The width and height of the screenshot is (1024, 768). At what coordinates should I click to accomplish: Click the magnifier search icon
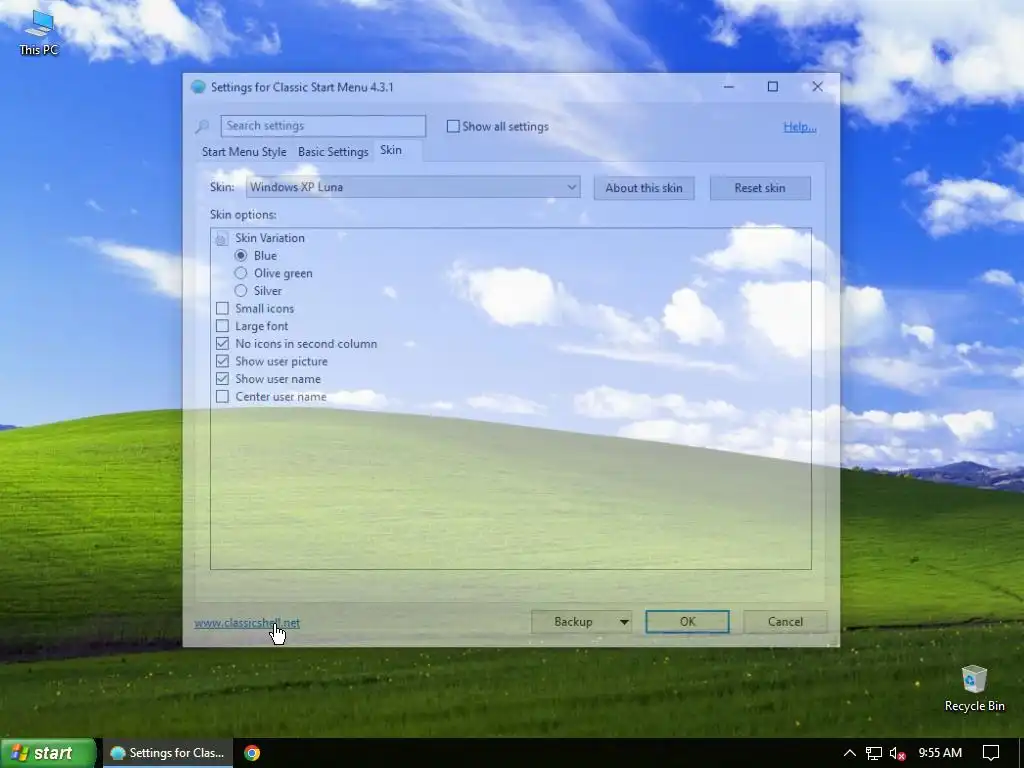pyautogui.click(x=202, y=126)
